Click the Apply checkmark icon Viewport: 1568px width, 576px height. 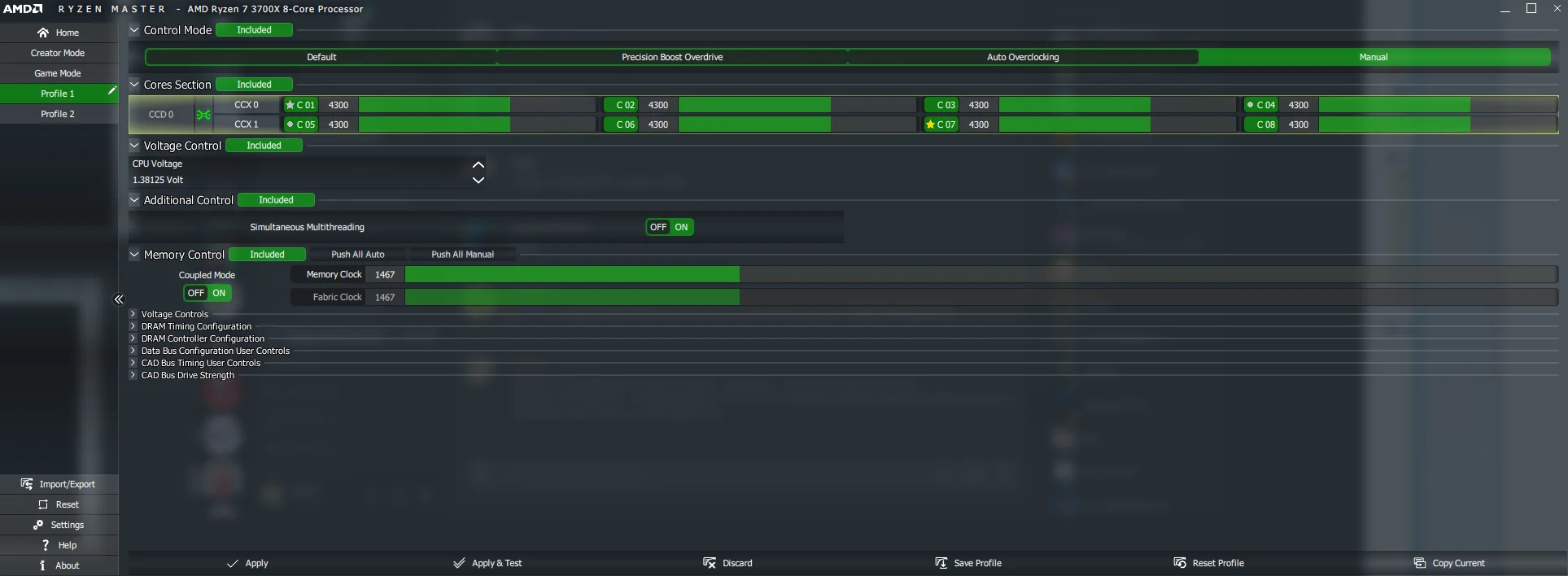click(x=233, y=563)
